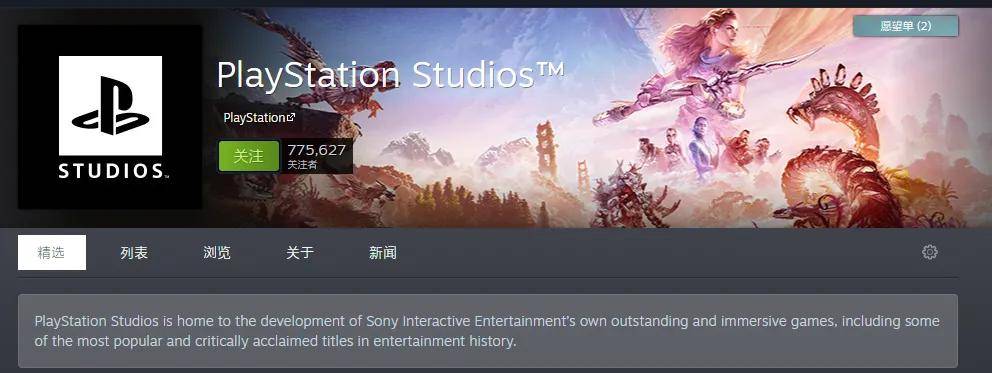Open the 列表 tab
The height and width of the screenshot is (373, 992).
pos(134,253)
